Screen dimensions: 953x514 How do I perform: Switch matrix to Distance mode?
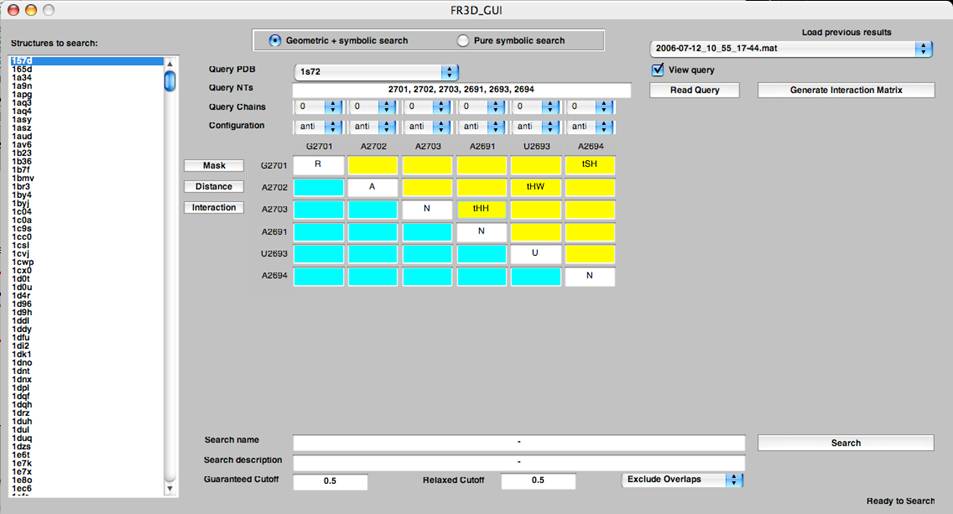[x=214, y=186]
